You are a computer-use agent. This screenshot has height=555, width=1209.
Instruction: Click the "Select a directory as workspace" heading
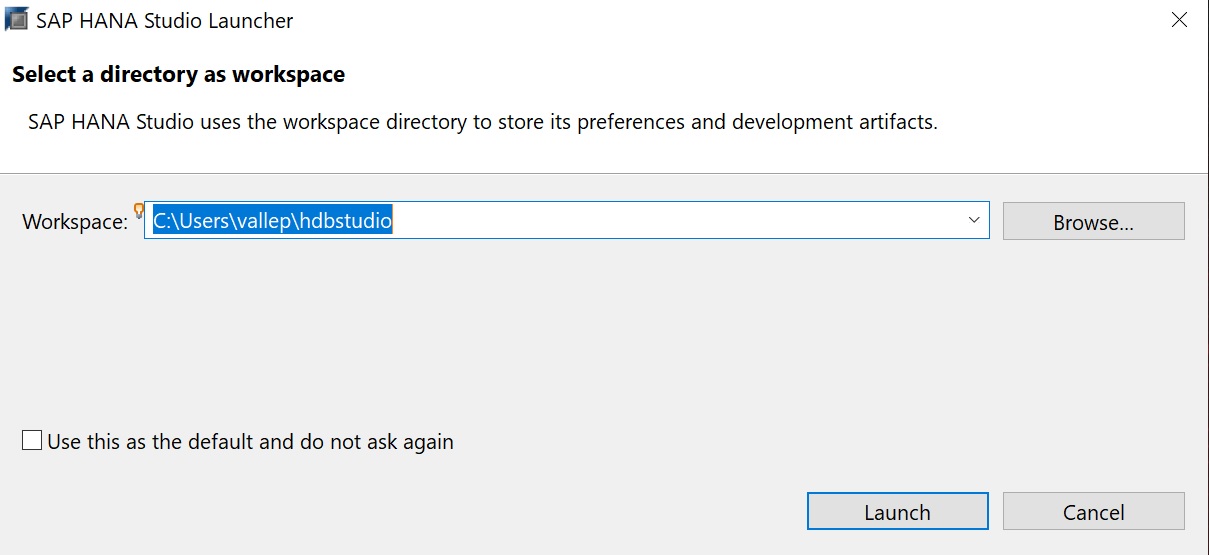coord(178,74)
